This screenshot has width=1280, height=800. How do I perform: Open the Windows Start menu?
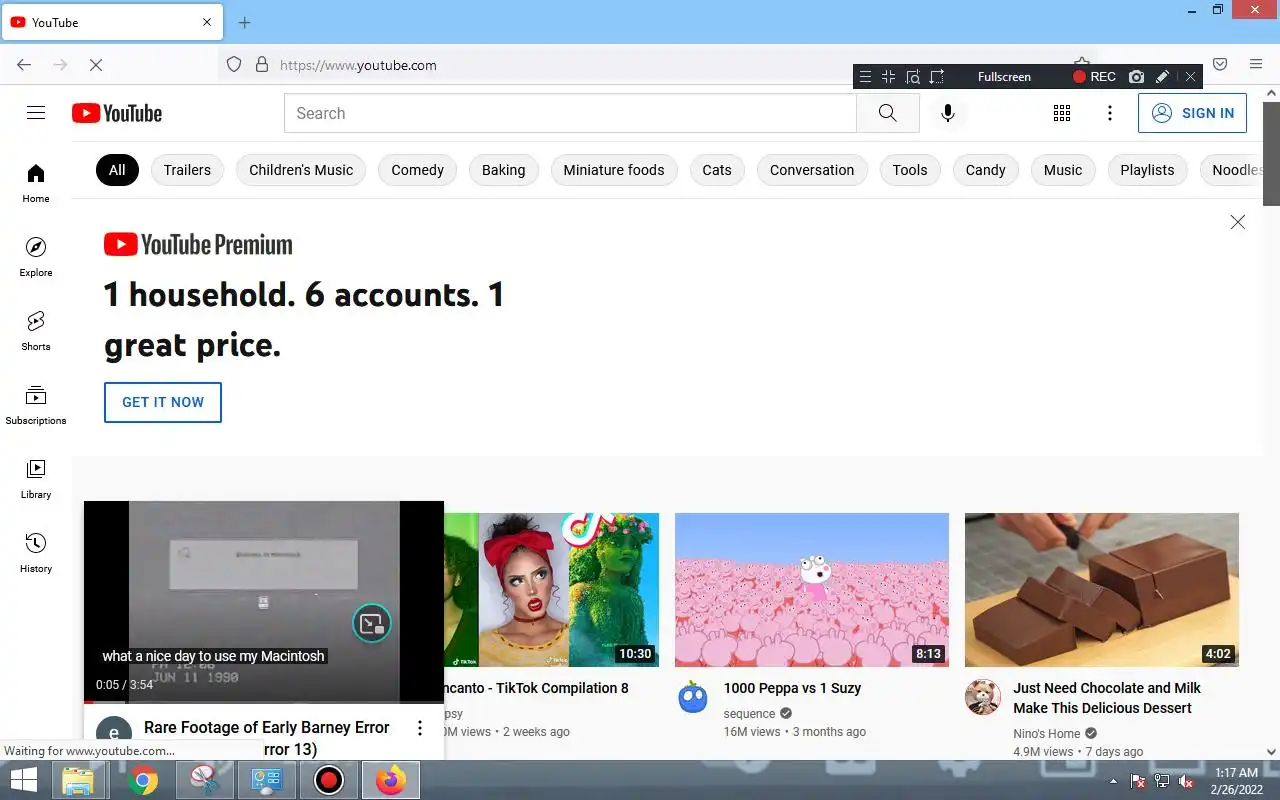(24, 780)
